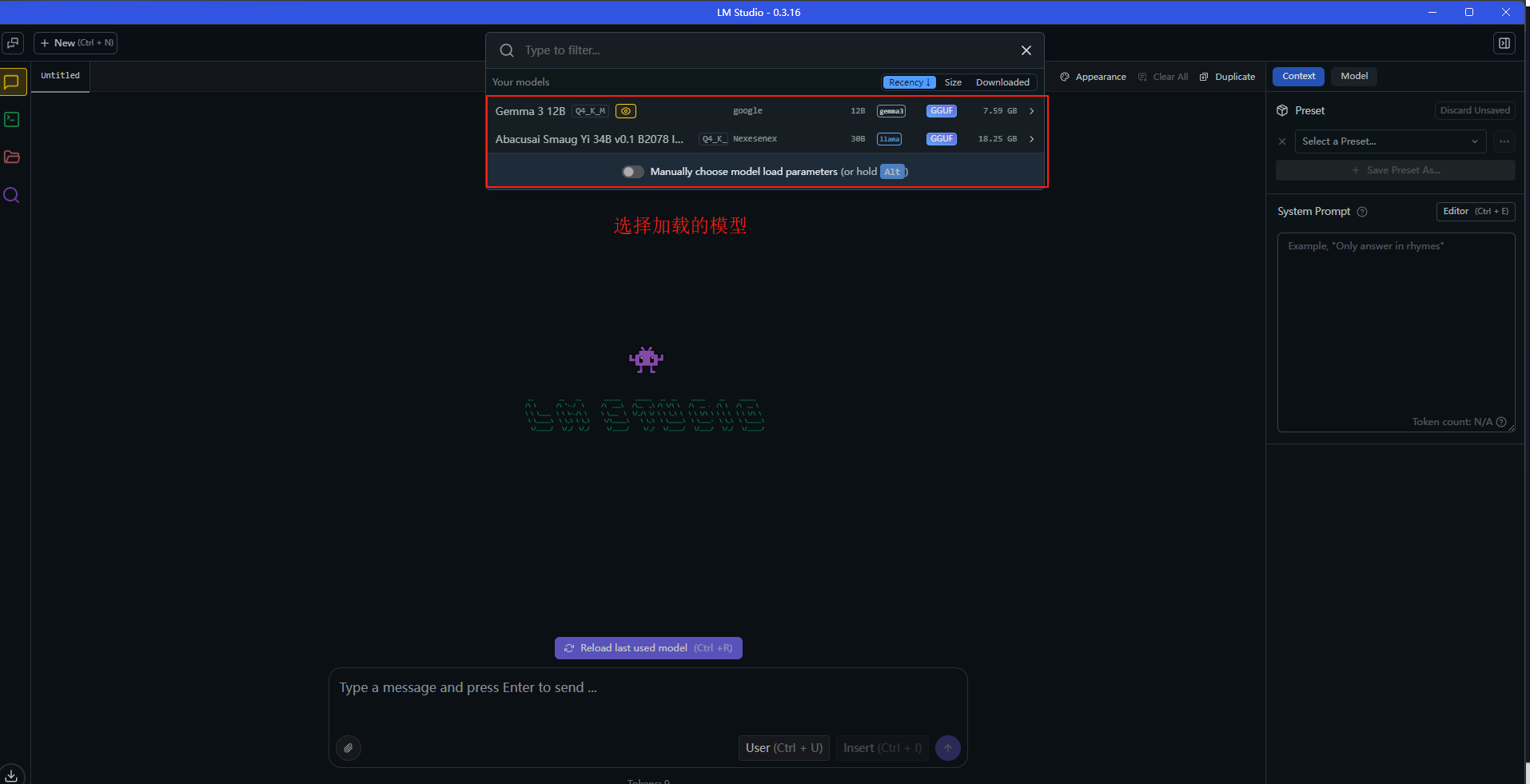Open the Select a Preset dropdown
This screenshot has height=784, width=1530.
coord(1389,141)
